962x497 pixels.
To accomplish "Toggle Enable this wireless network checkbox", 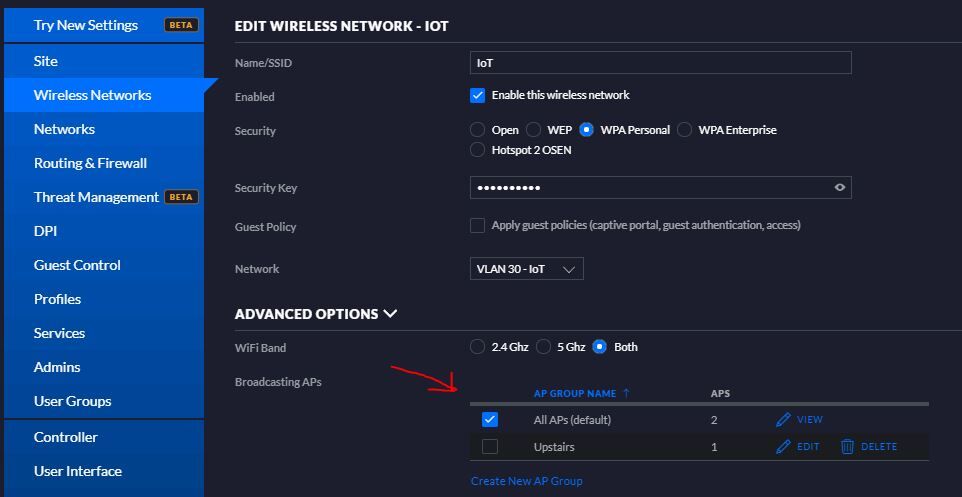I will (478, 96).
